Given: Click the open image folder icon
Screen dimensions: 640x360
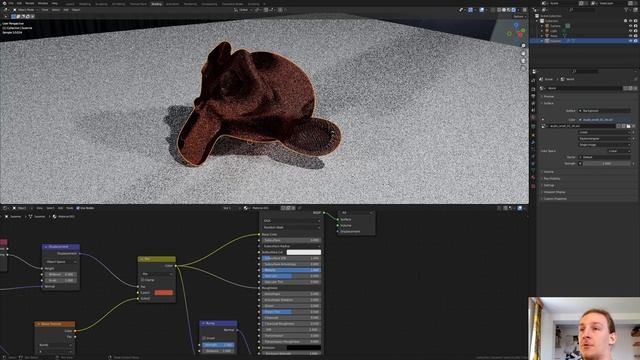Looking at the screenshot, I should 628,126.
